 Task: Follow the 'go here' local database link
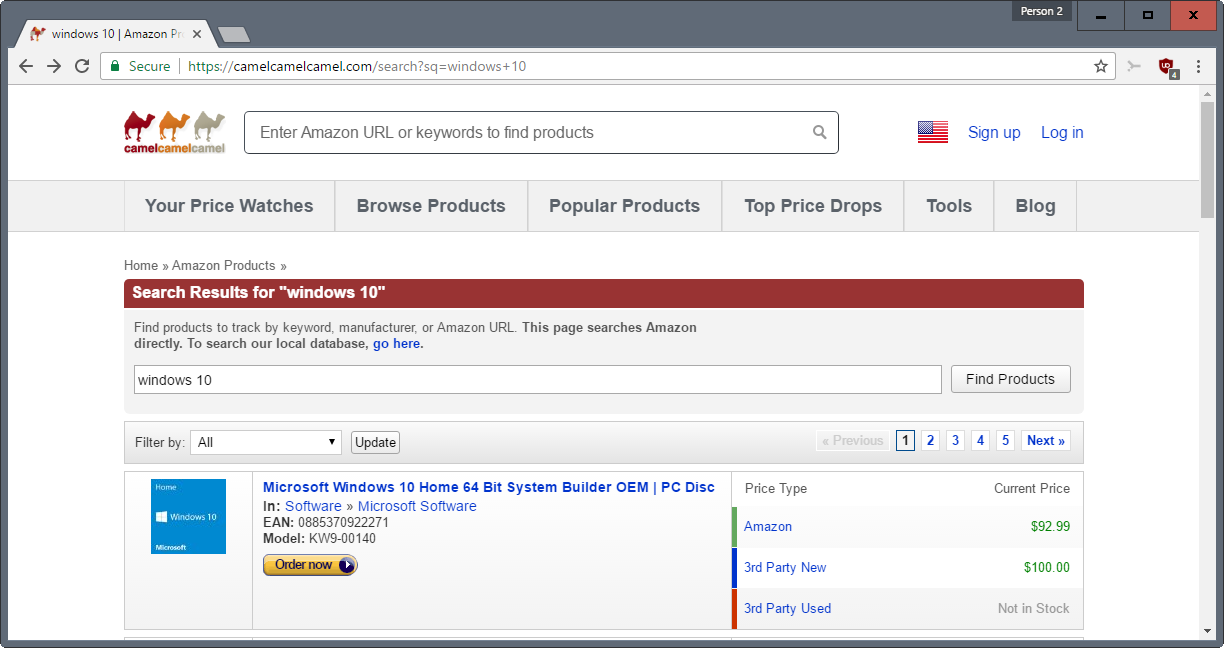coord(396,343)
